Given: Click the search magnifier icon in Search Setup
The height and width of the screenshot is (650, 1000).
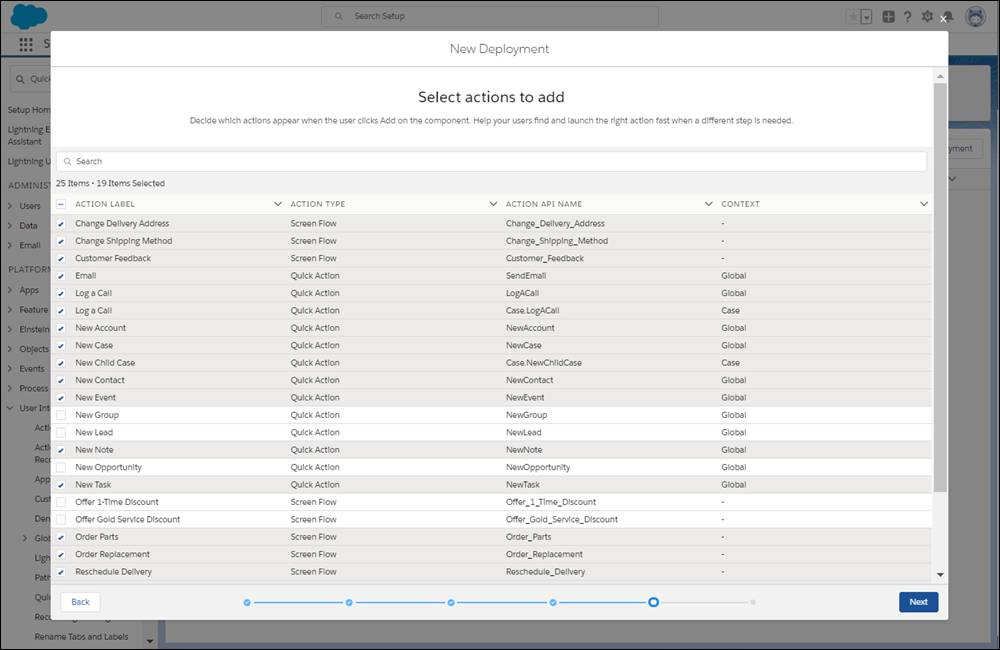Looking at the screenshot, I should click(x=339, y=16).
